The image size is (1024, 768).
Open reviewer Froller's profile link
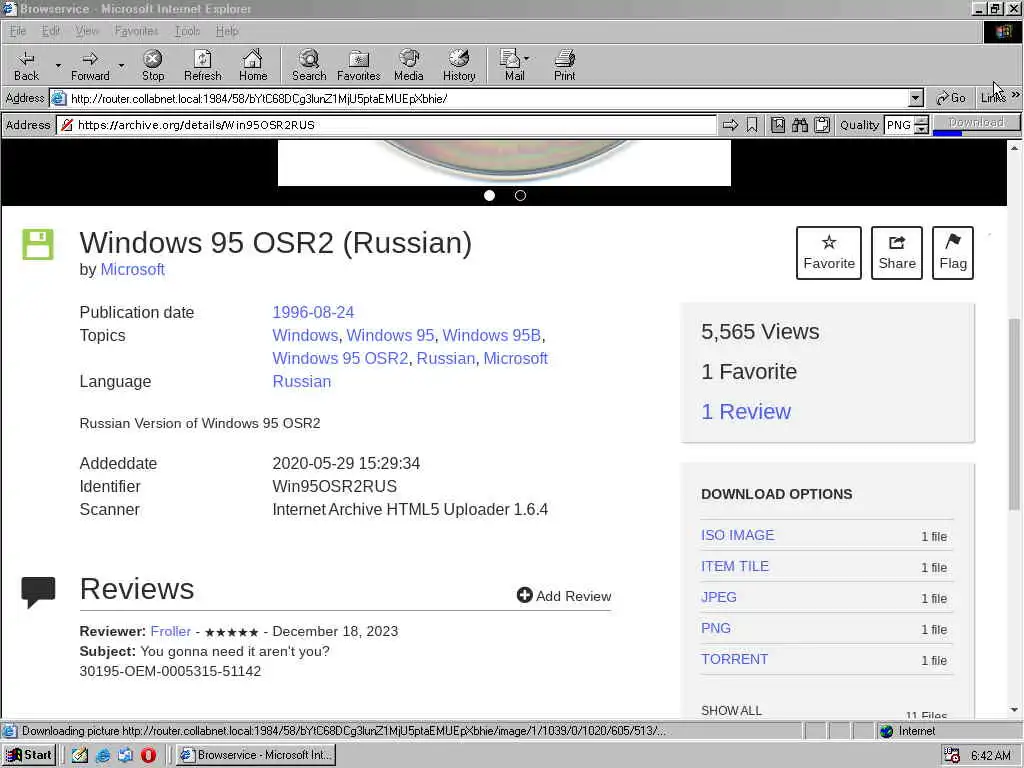tap(170, 631)
